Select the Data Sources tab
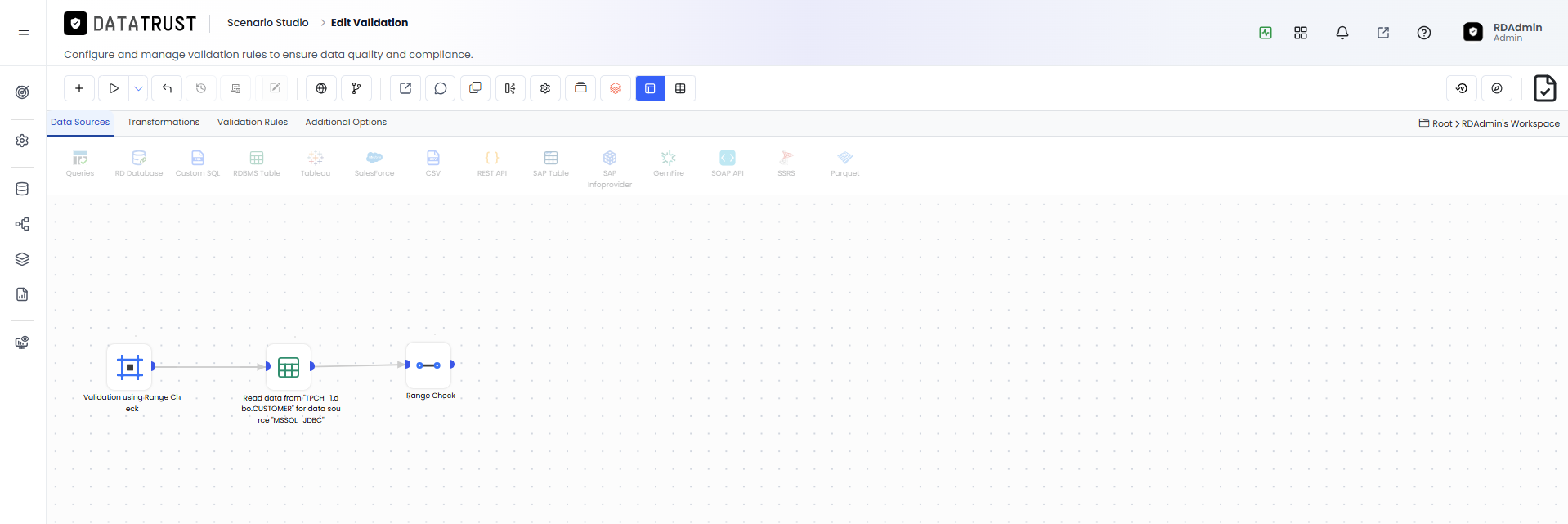This screenshot has width=1568, height=524. 80,122
